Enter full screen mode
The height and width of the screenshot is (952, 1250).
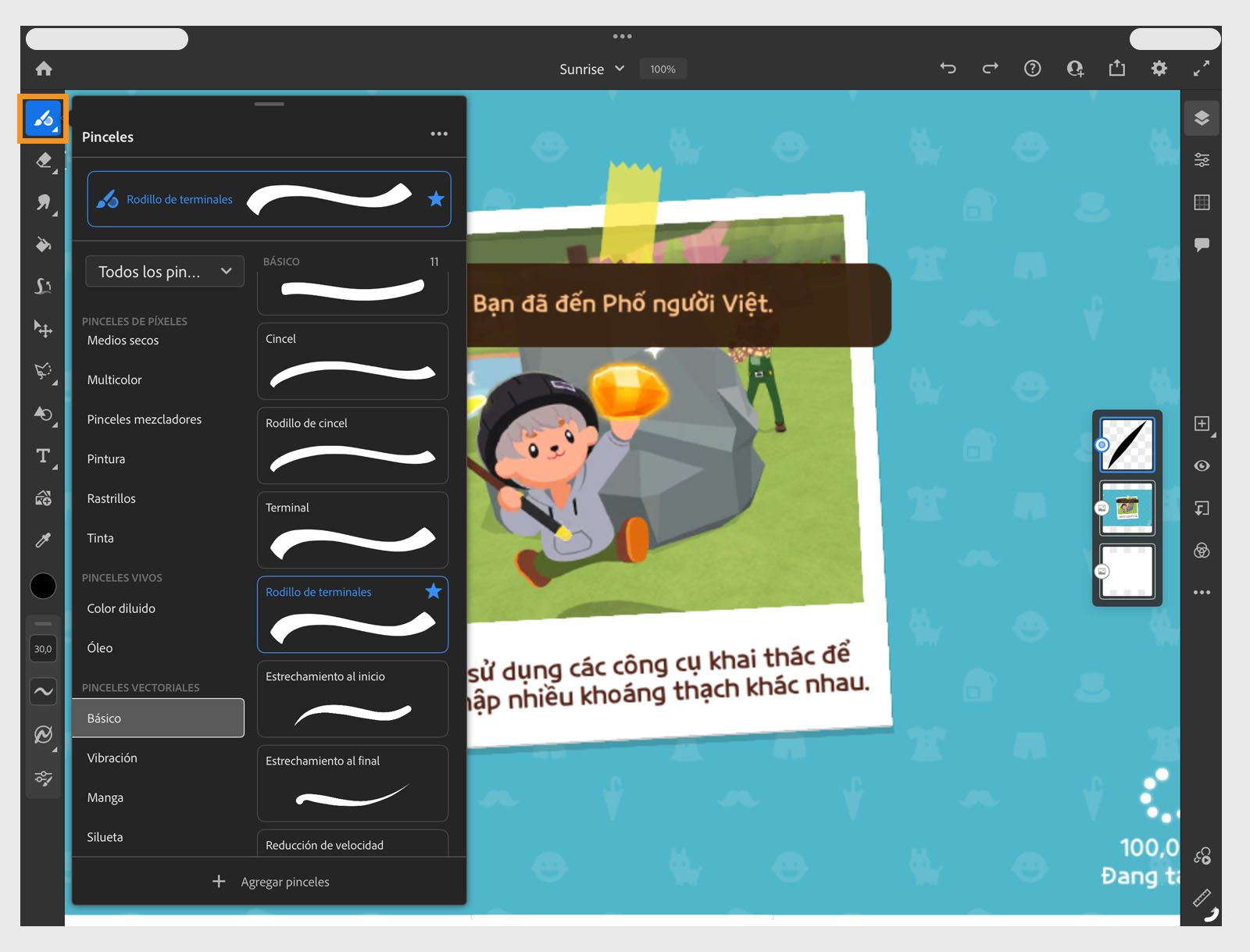[1202, 69]
